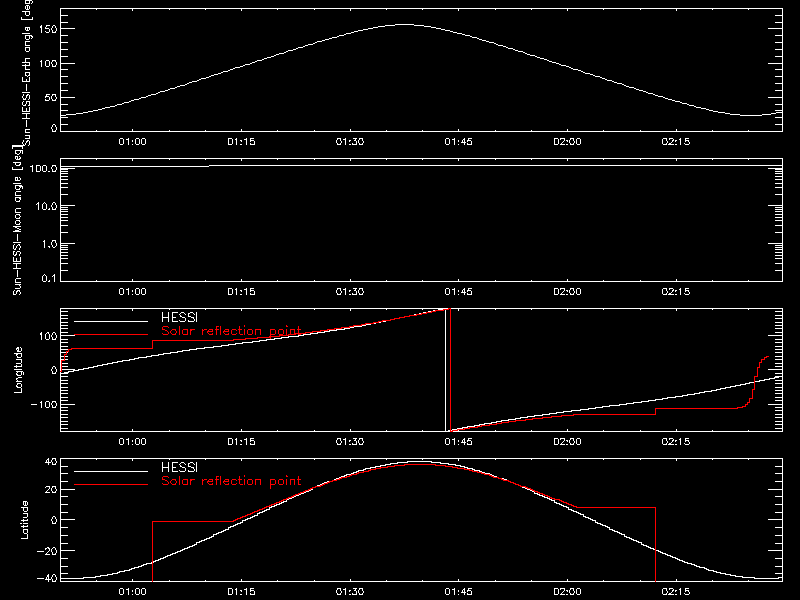Click the 100 tick label on Earth angle plot
This screenshot has width=800, height=600.
[x=47, y=63]
